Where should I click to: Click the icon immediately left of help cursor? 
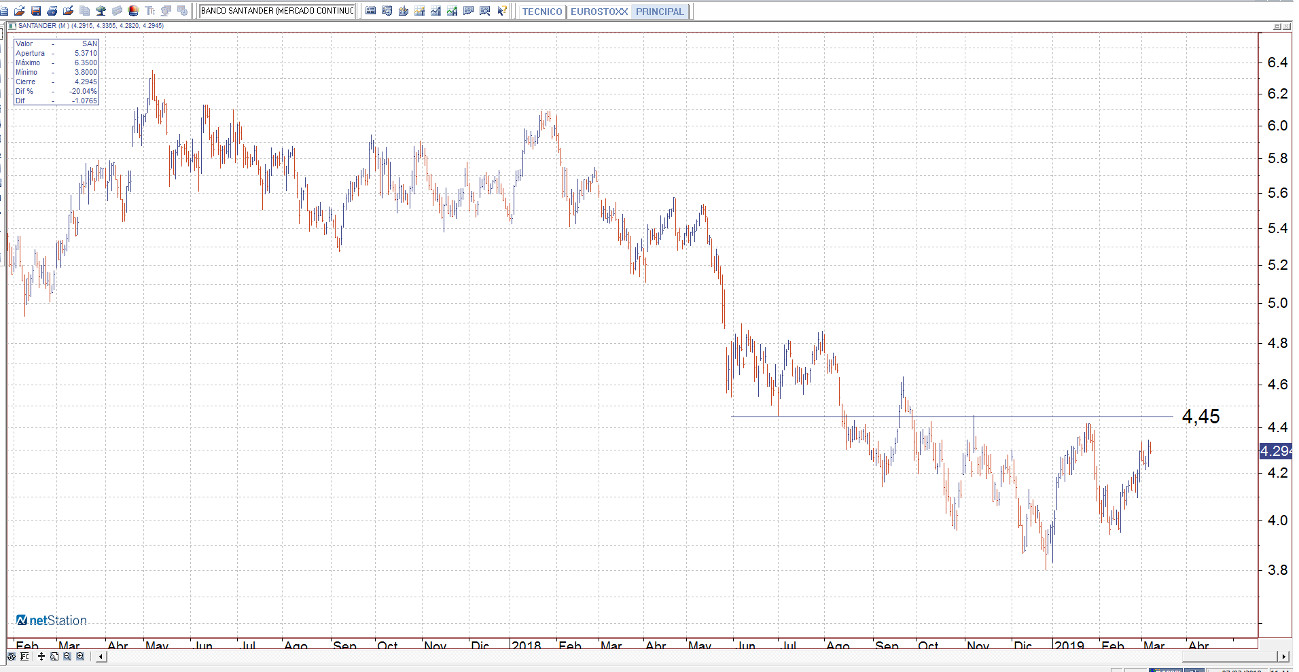[x=484, y=11]
